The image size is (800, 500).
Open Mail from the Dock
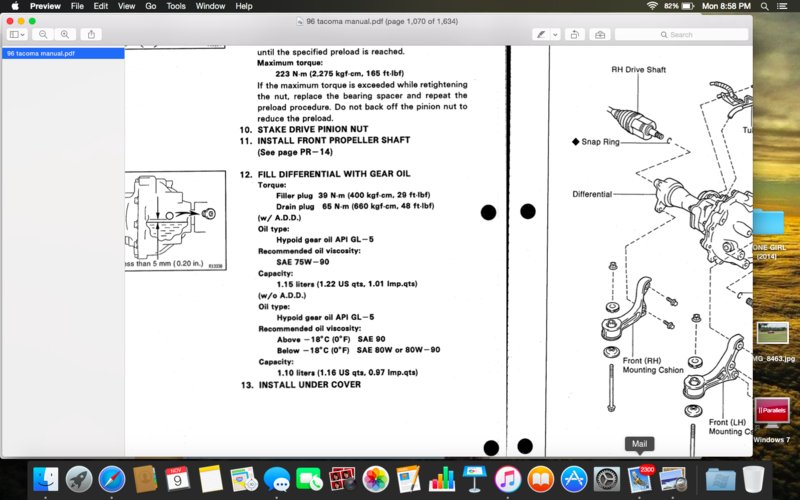click(x=640, y=479)
